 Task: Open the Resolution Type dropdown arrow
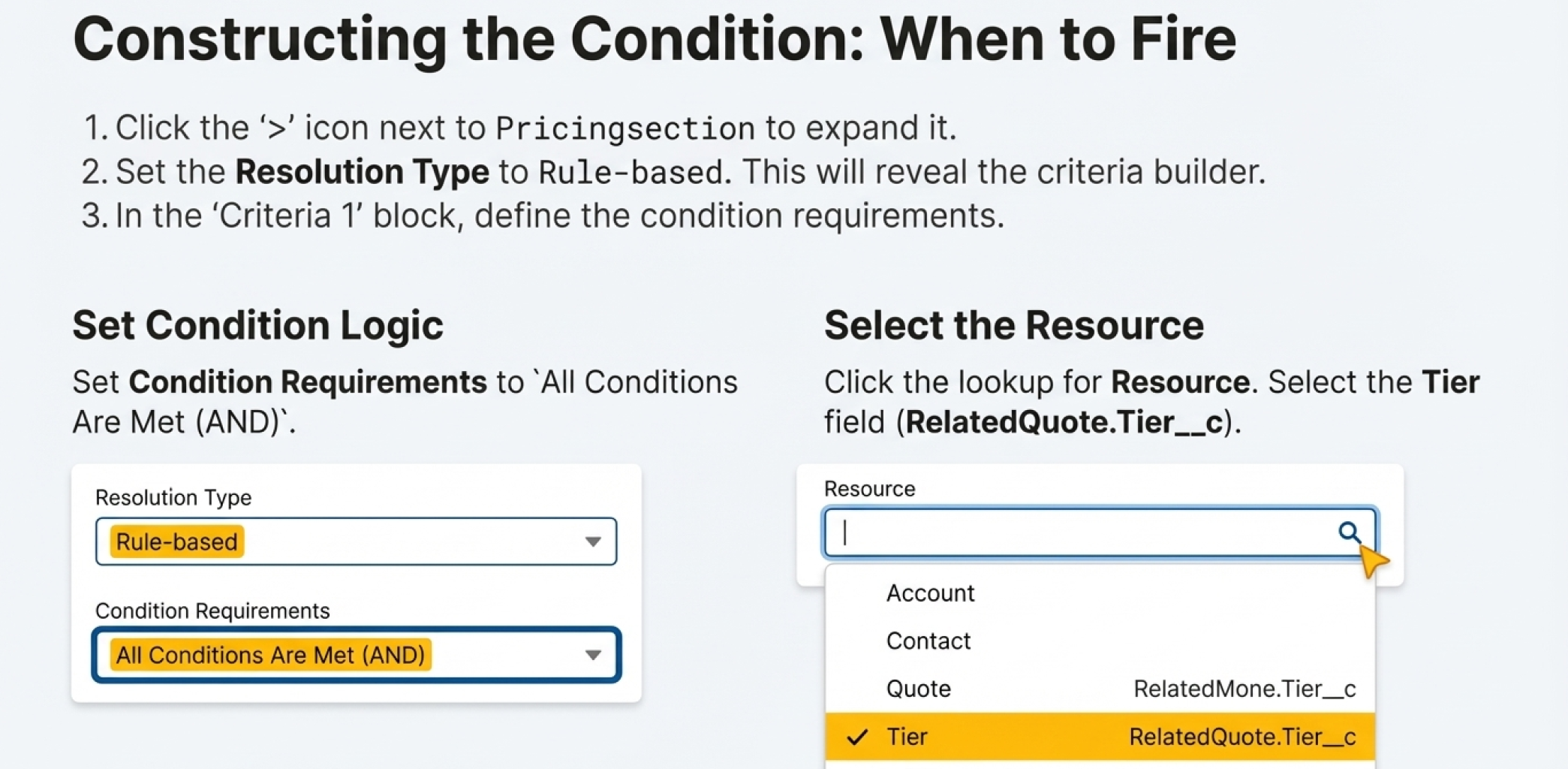pos(593,541)
